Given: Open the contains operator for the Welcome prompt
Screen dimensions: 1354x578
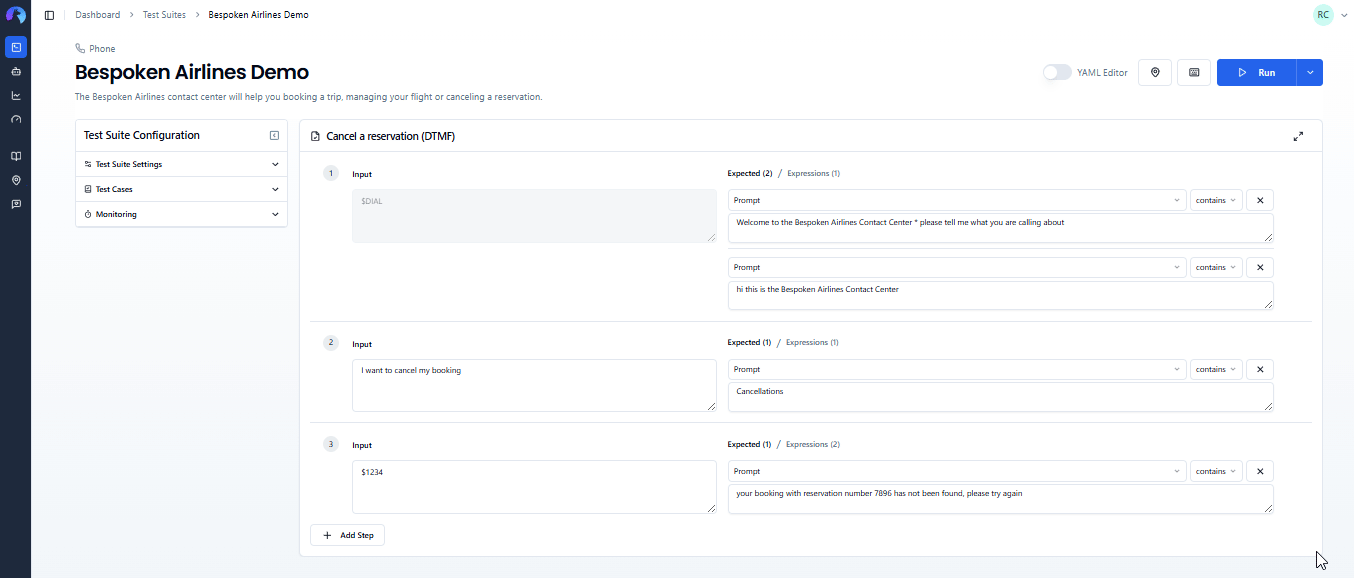Looking at the screenshot, I should coord(1216,200).
